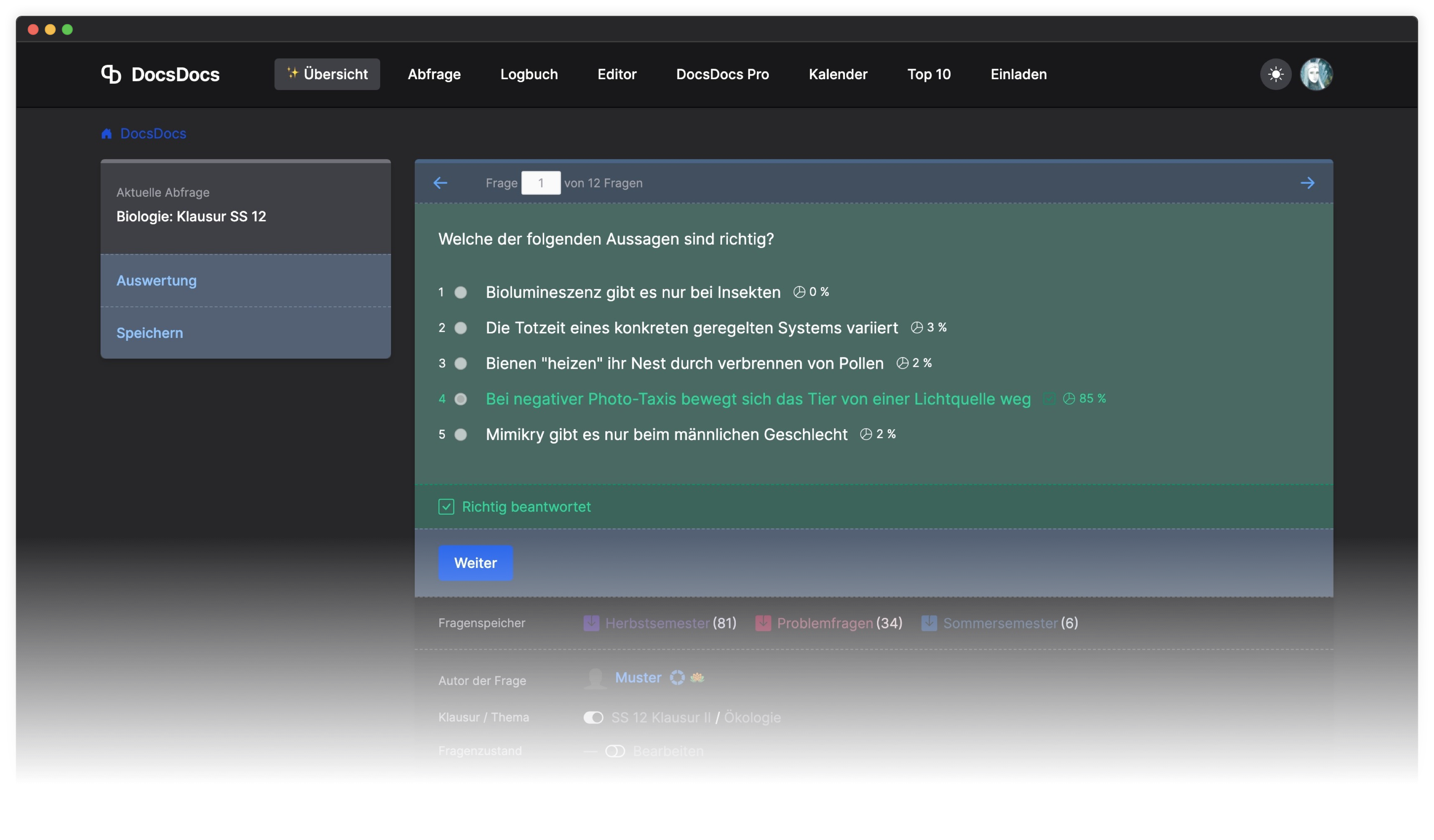The width and height of the screenshot is (1434, 840).
Task: Click the Problemfragen storage icon
Action: pos(762,623)
